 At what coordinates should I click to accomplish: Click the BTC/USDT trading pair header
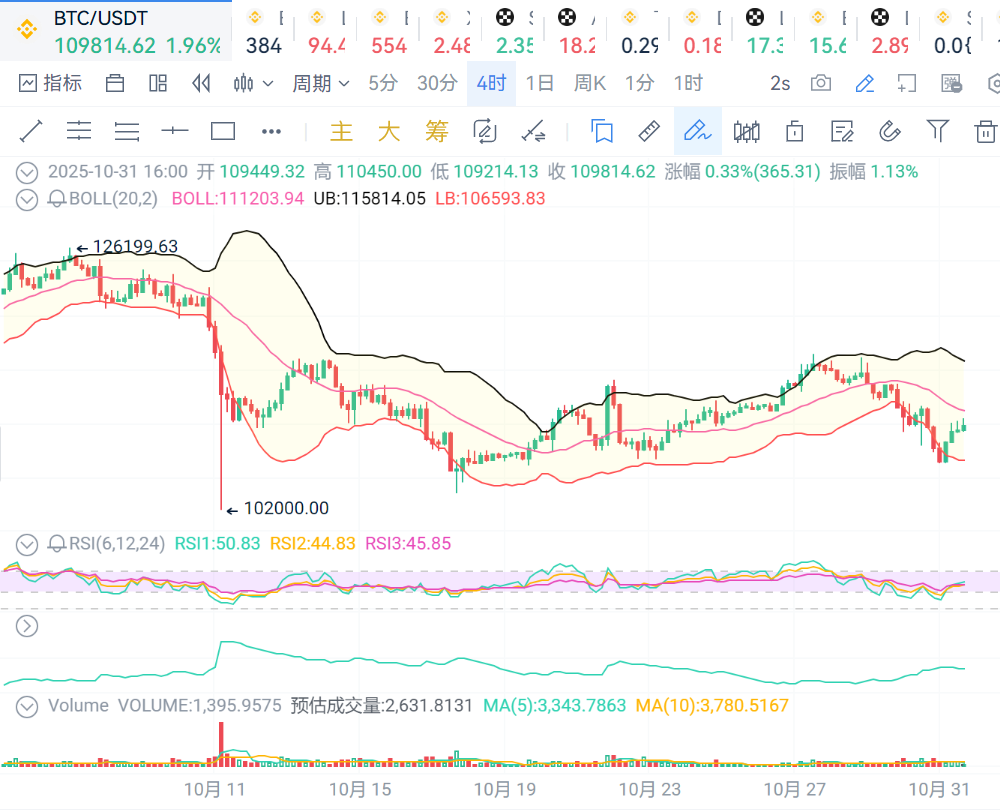pyautogui.click(x=100, y=20)
